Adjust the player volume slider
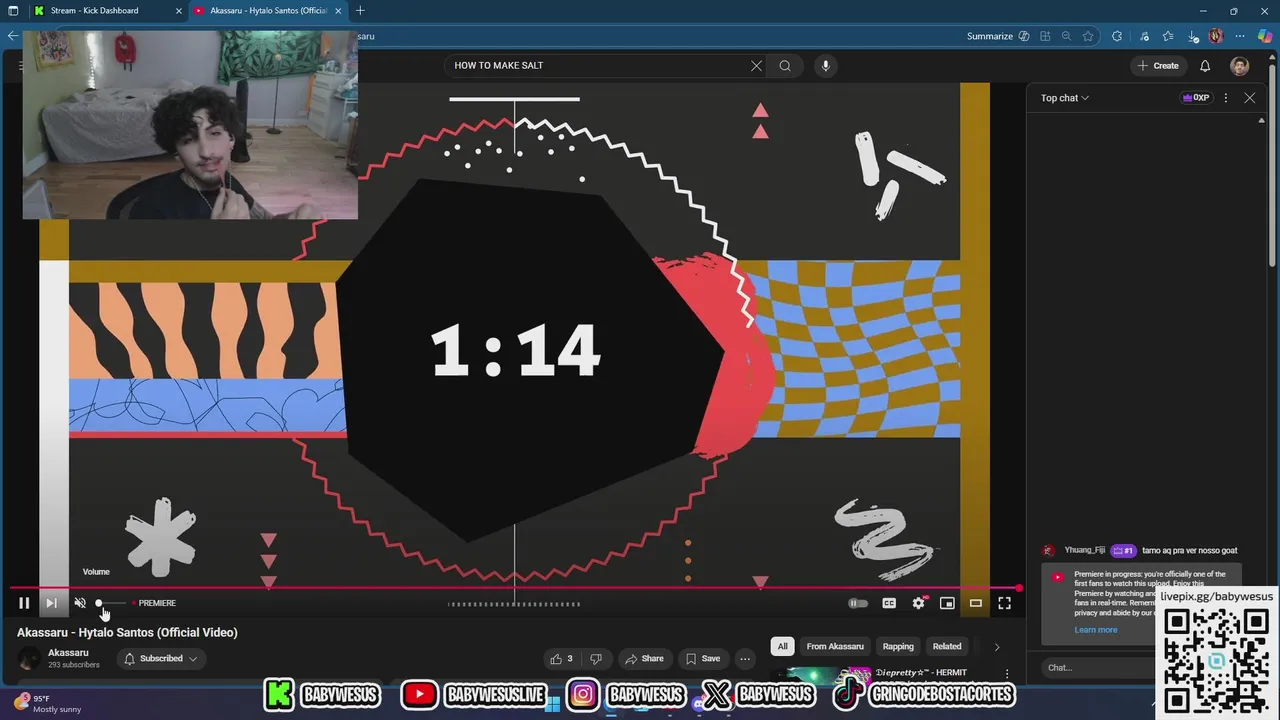 point(111,603)
